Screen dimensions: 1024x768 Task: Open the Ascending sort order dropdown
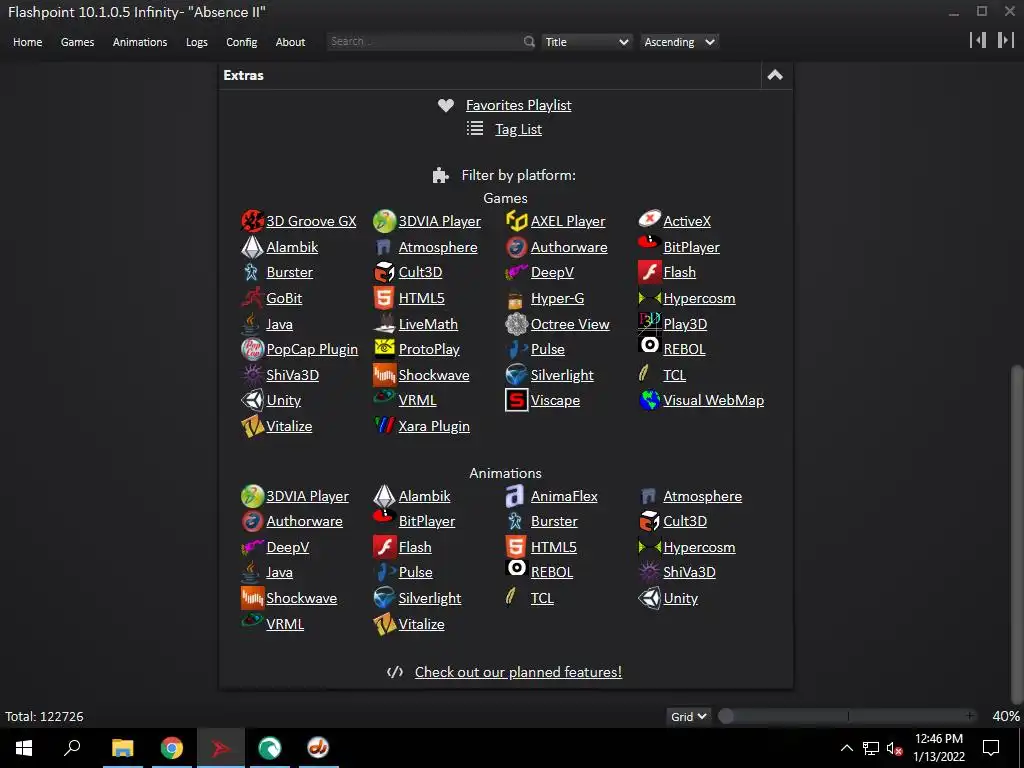[x=679, y=42]
